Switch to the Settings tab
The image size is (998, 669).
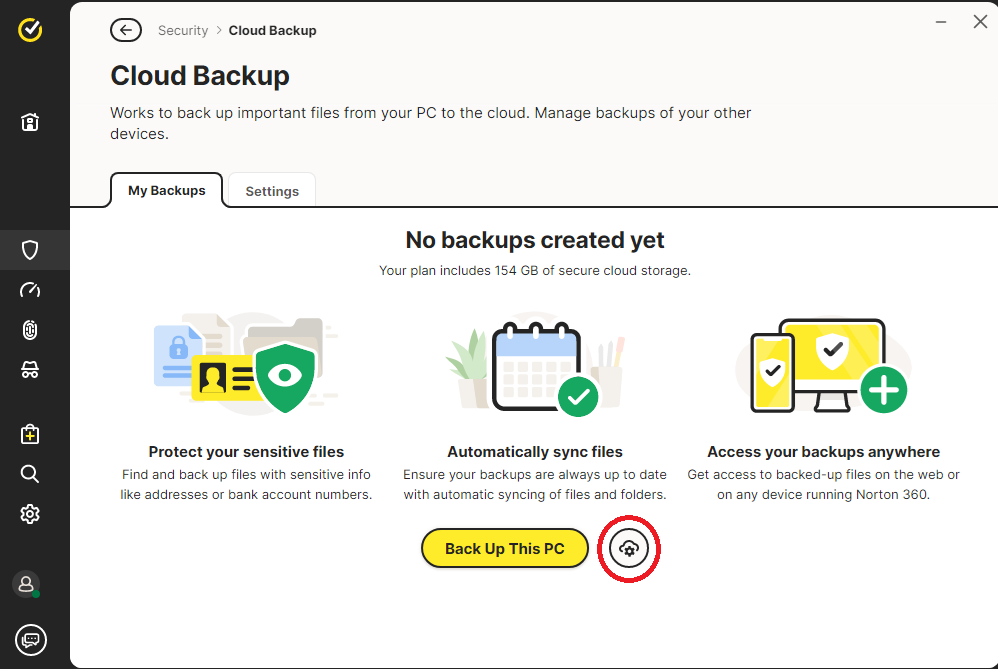(x=272, y=191)
